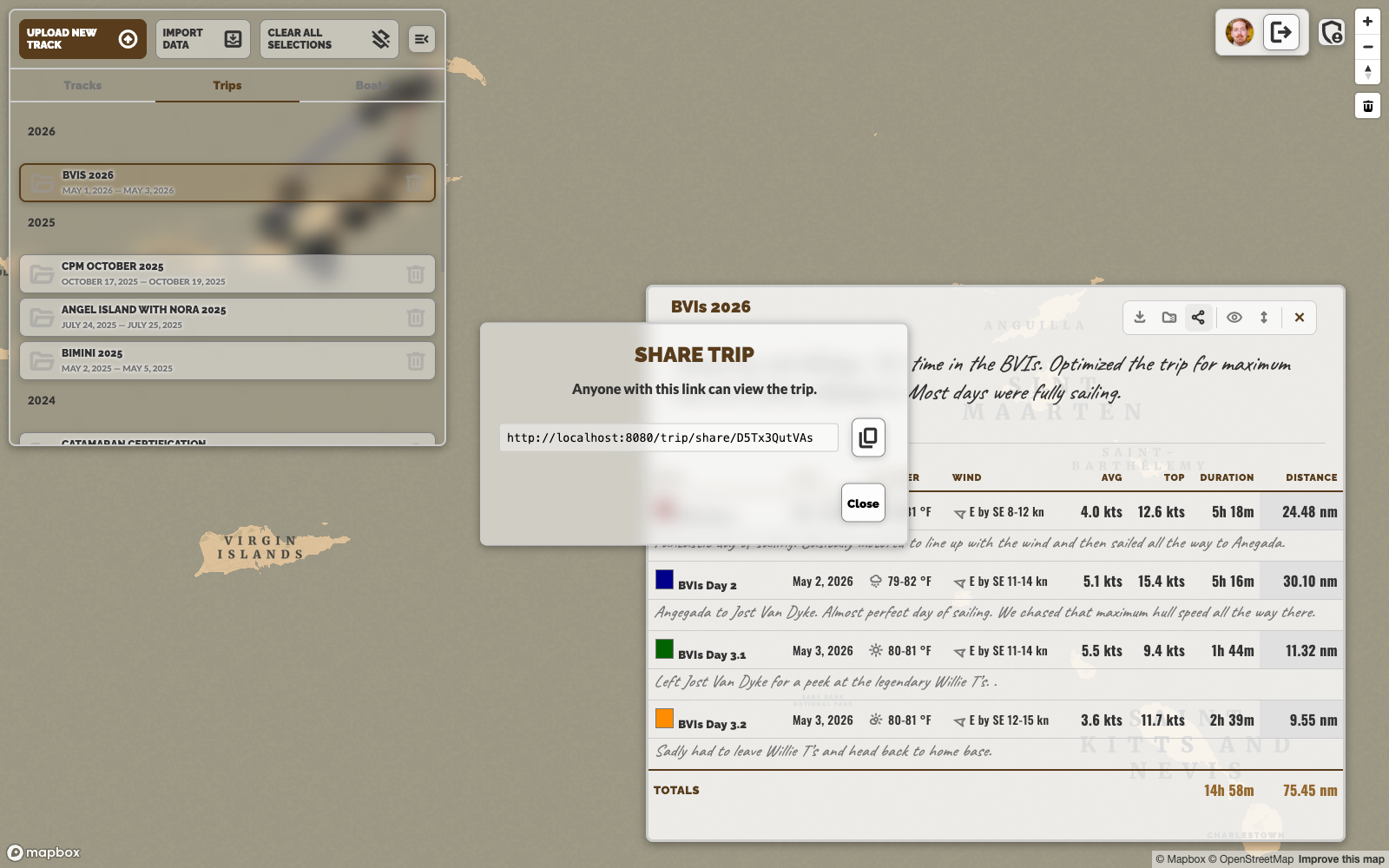The image size is (1389, 868).
Task: Select the BVIs Day 2 track name
Action: [x=708, y=585]
